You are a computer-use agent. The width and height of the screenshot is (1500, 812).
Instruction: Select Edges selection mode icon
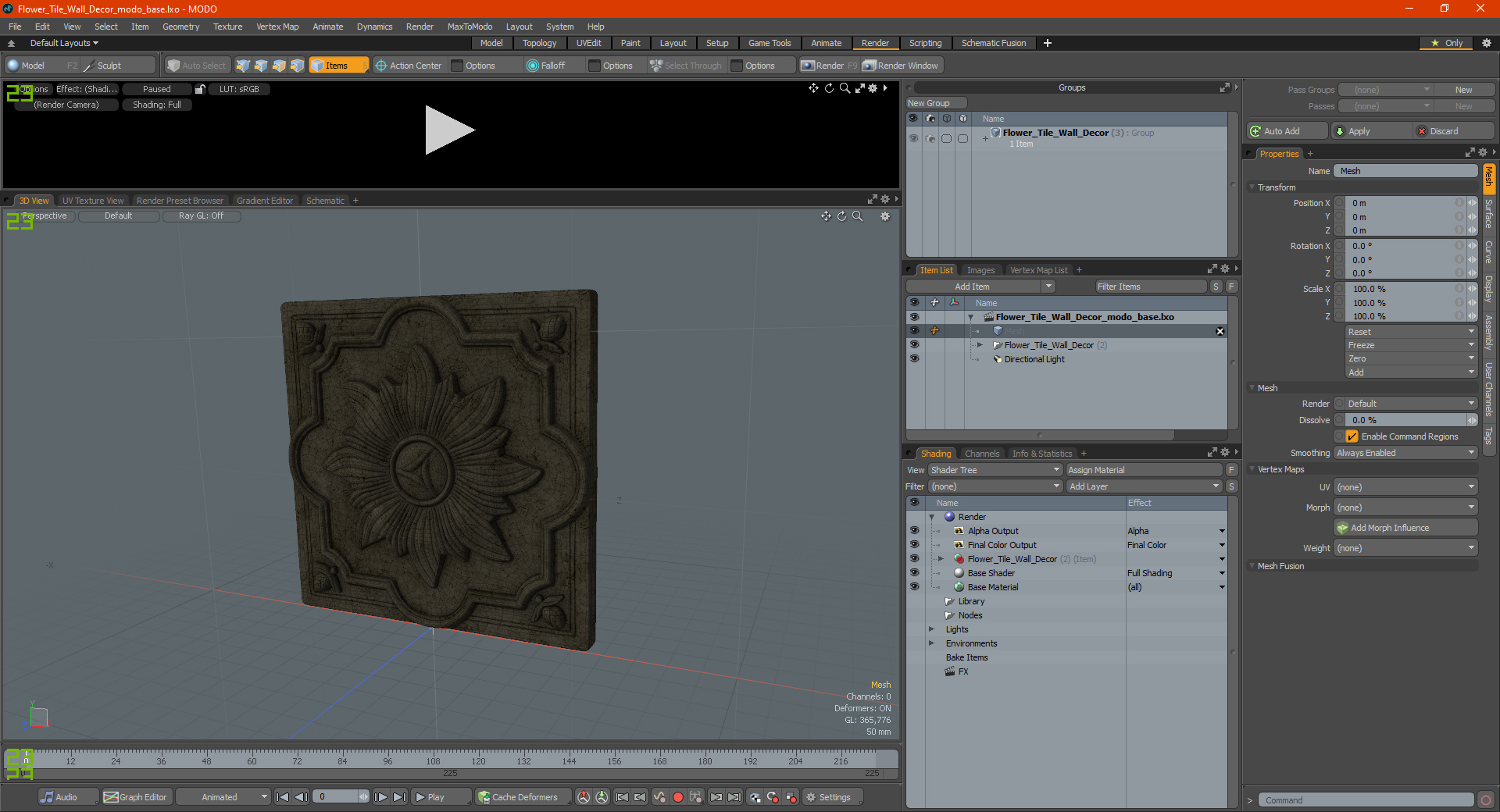(x=261, y=66)
